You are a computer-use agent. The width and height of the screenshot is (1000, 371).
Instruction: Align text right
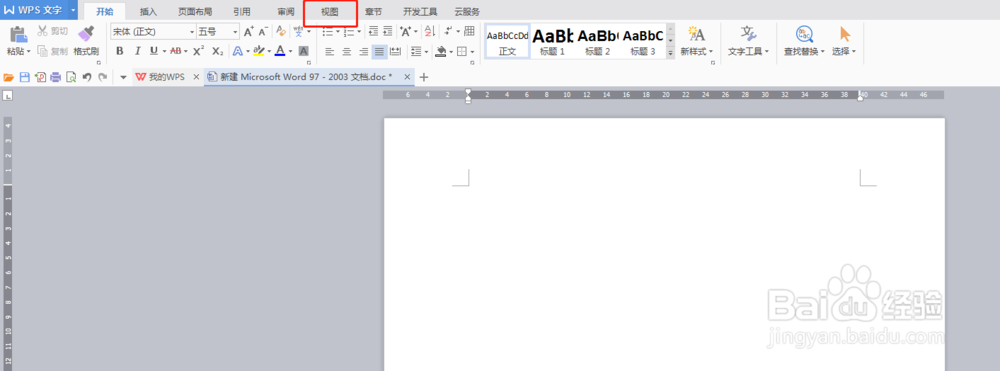364,52
